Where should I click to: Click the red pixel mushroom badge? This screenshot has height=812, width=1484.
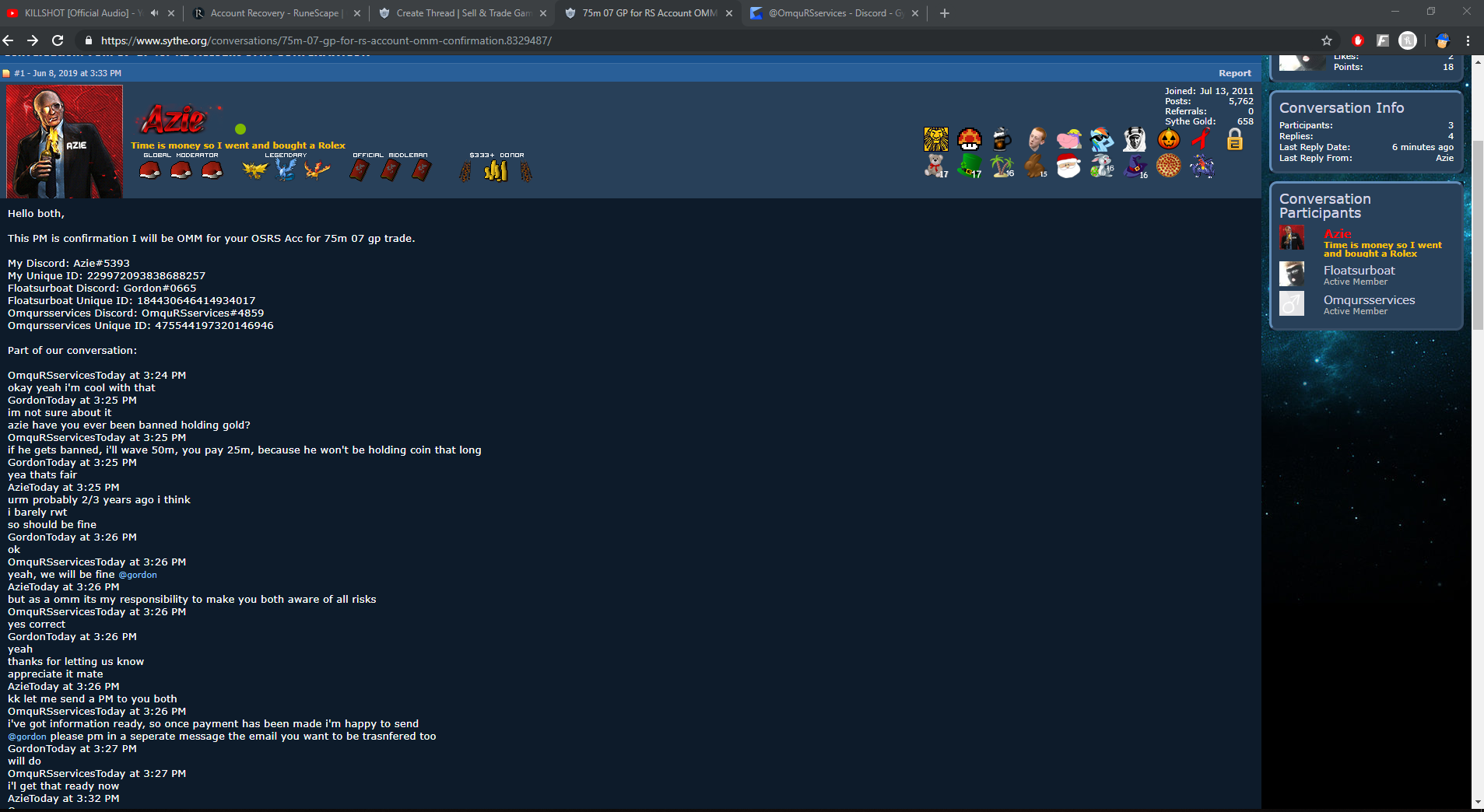coord(970,139)
